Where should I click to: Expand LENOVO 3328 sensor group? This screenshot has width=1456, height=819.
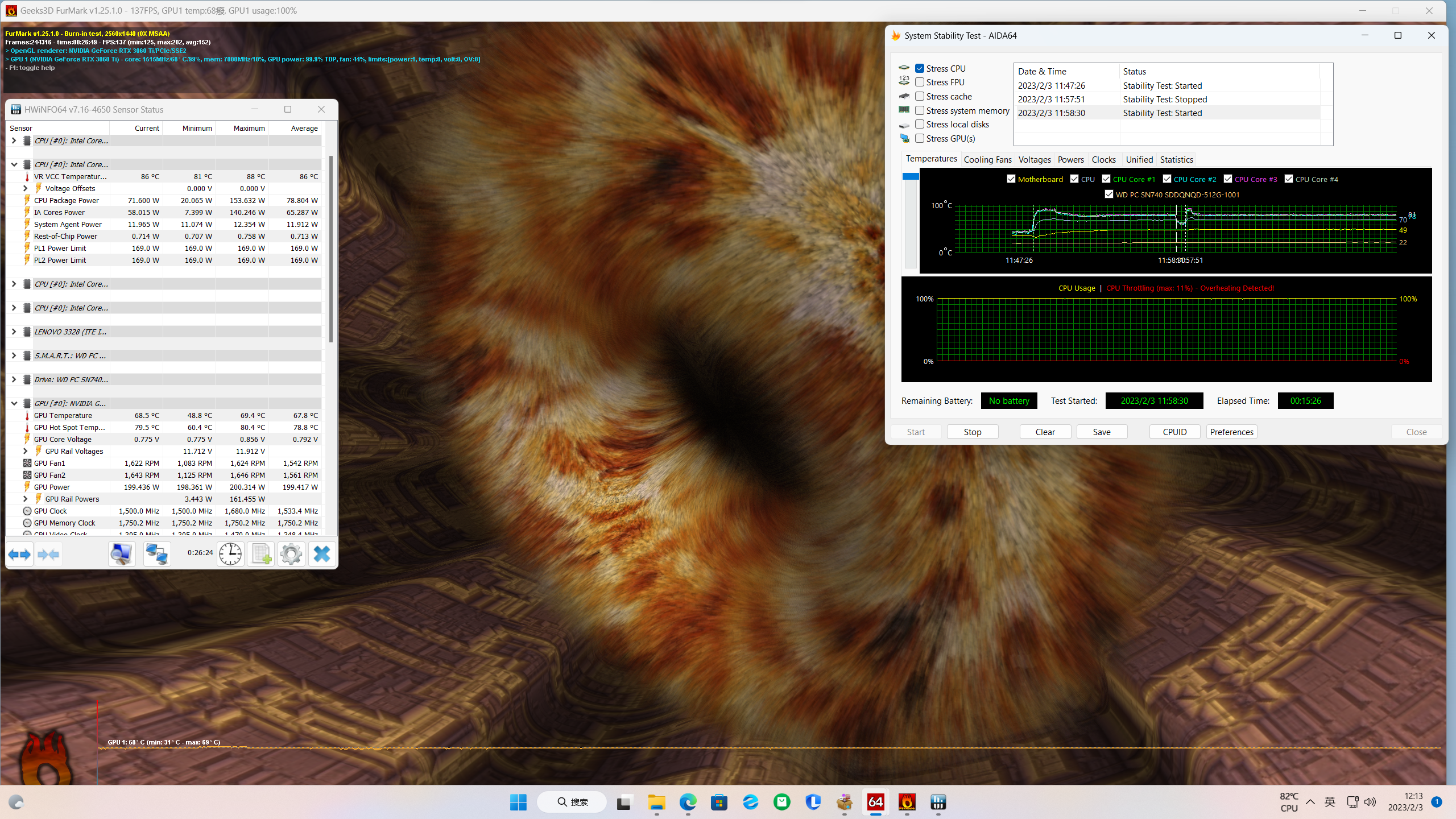coord(14,332)
